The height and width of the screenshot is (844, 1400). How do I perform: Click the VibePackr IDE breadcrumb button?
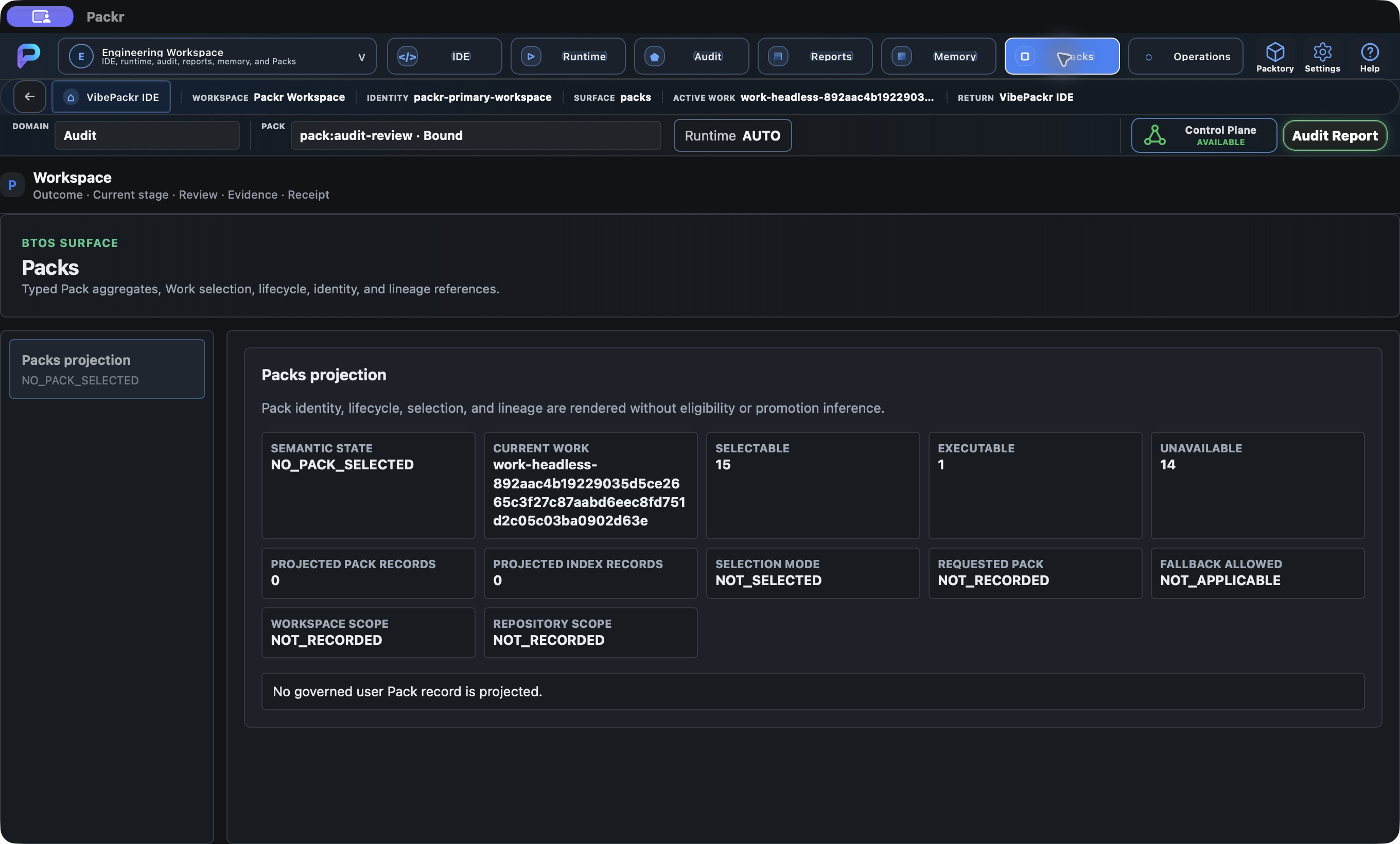point(111,97)
